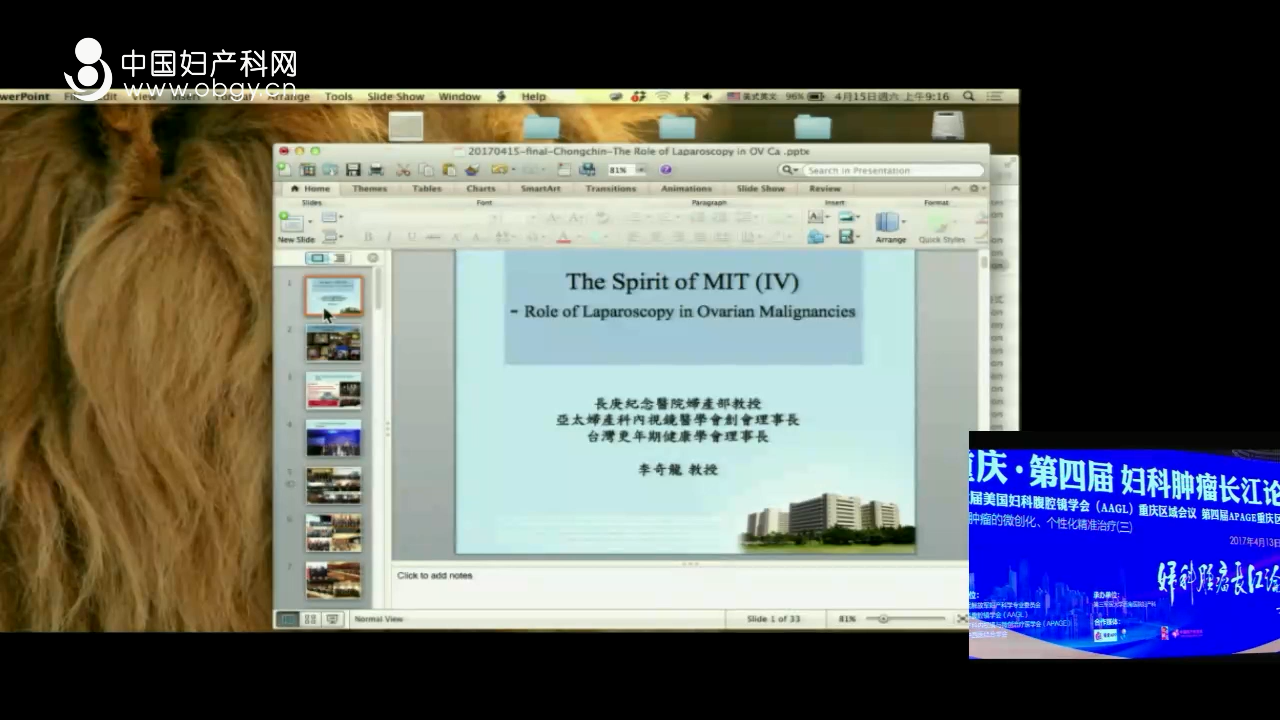Adjust the zoom slider in the status bar
The height and width of the screenshot is (720, 1280).
[x=884, y=619]
